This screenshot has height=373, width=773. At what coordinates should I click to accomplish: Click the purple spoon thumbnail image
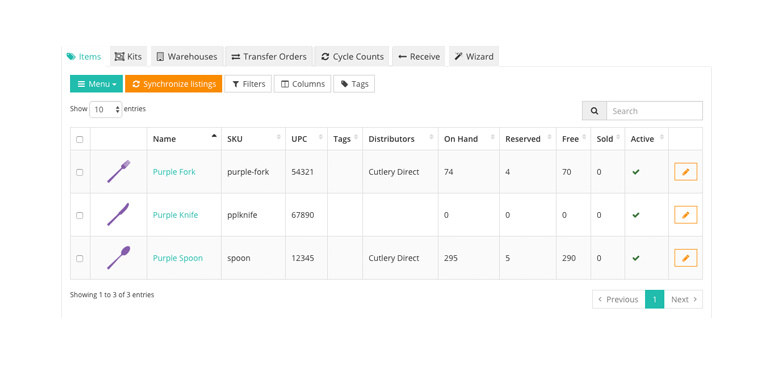[118, 257]
